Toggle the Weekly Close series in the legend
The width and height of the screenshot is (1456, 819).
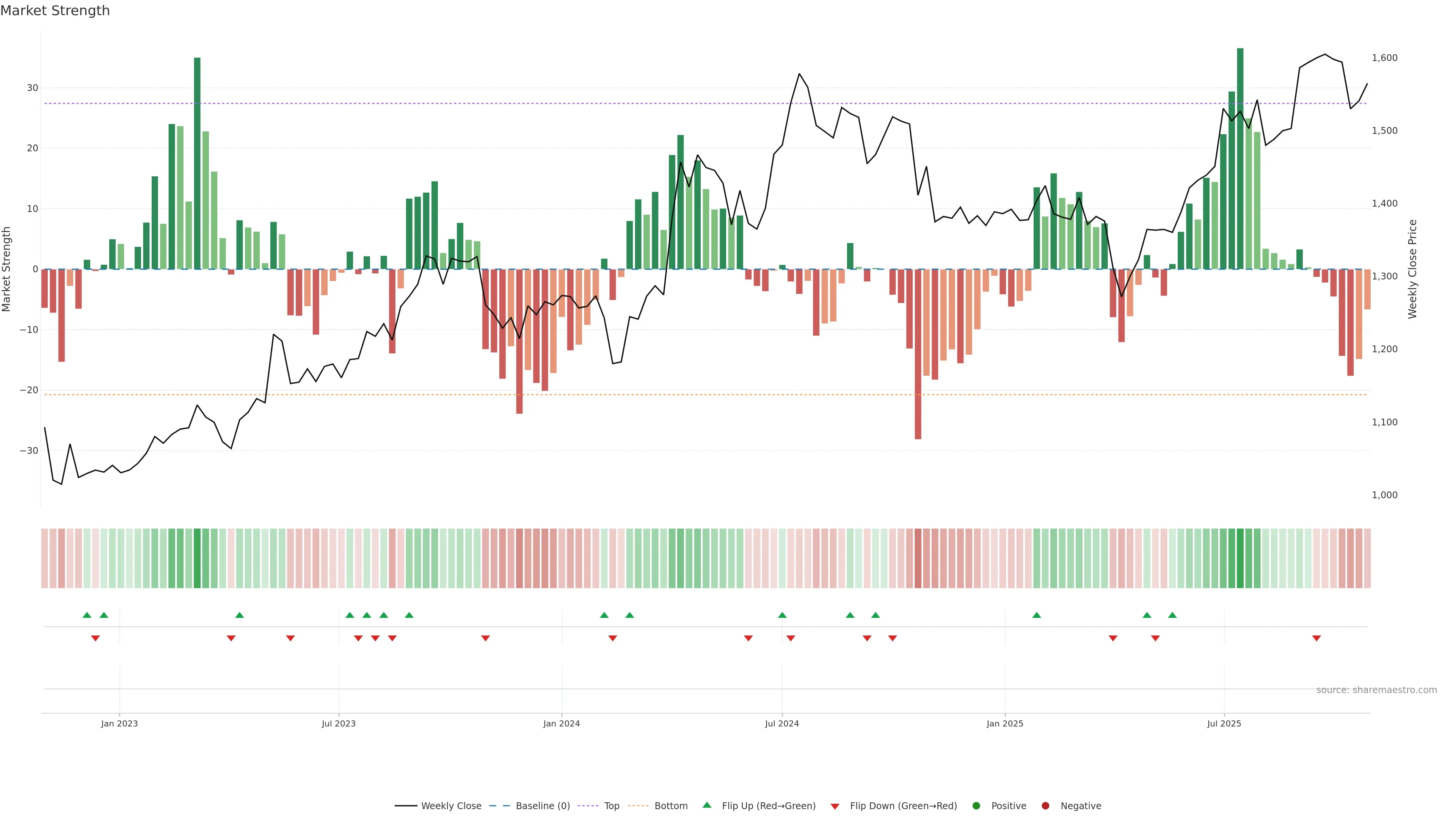(451, 806)
